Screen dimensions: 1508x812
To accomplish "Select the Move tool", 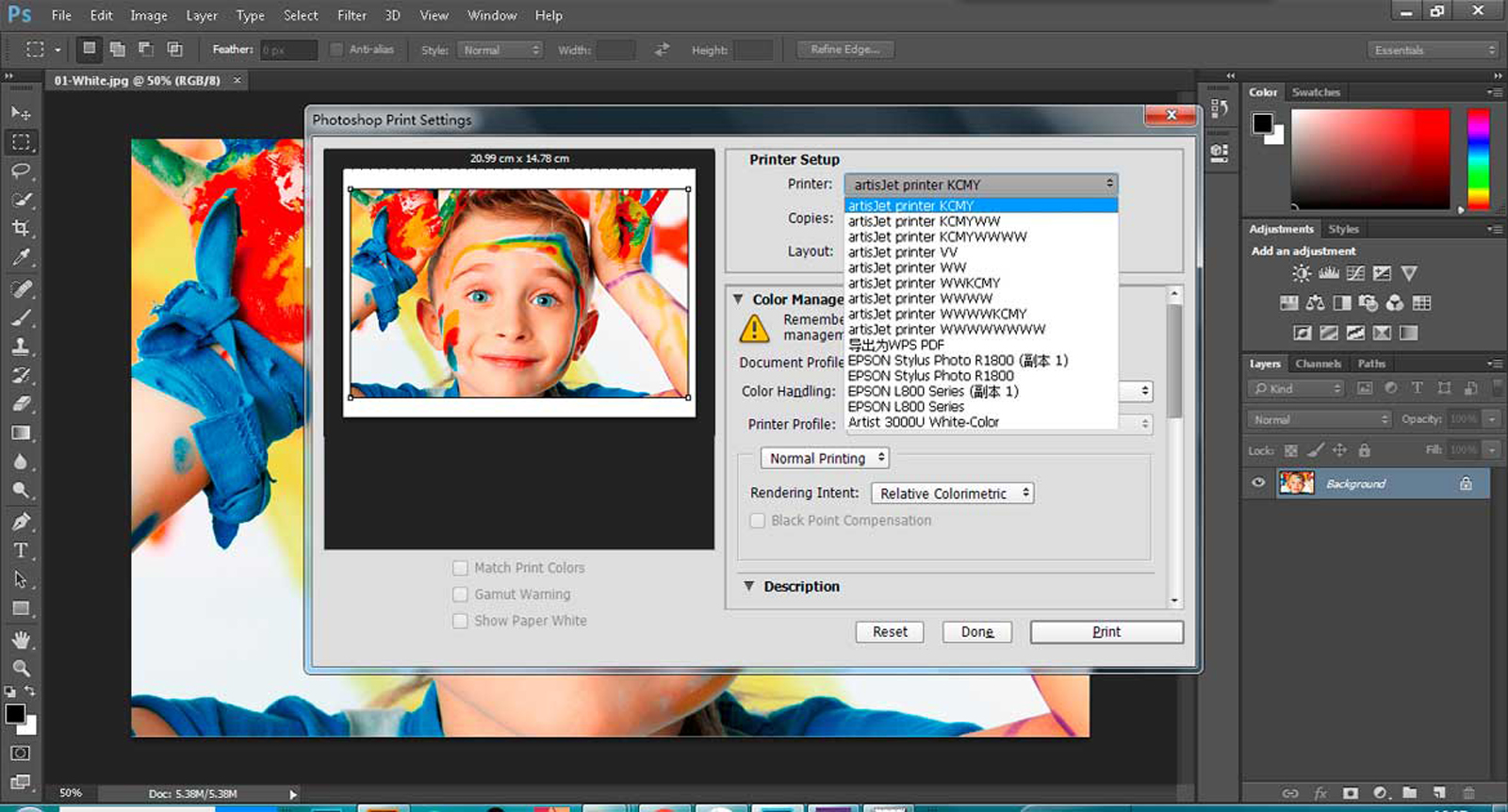I will [x=21, y=113].
